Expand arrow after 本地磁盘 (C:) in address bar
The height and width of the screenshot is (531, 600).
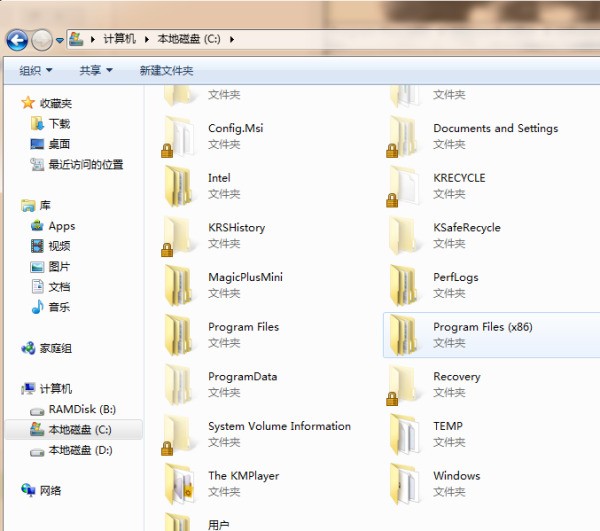click(x=232, y=39)
